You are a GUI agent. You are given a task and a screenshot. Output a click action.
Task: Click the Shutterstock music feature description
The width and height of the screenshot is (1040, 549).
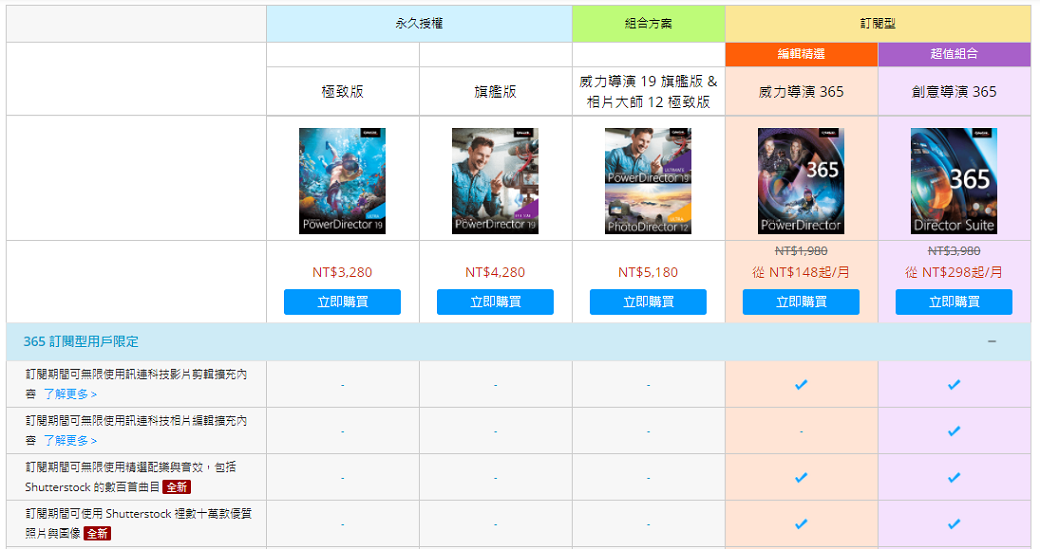pos(131,477)
